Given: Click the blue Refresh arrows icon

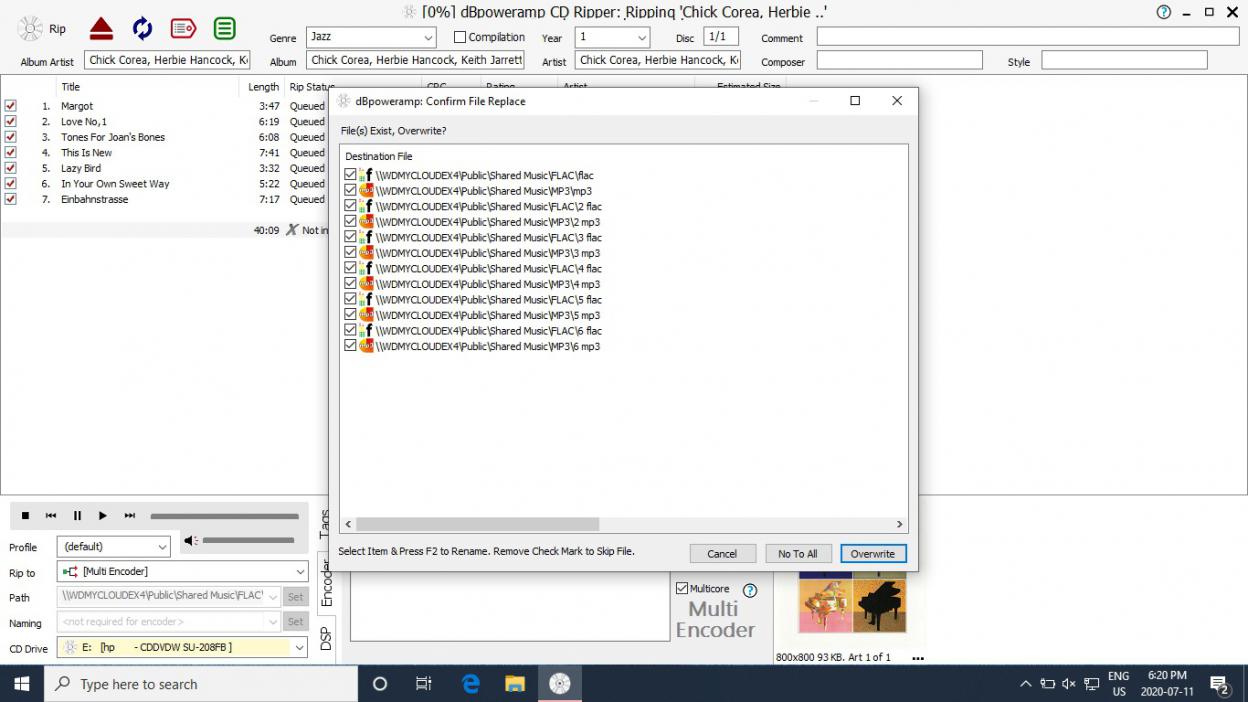Looking at the screenshot, I should click(142, 28).
